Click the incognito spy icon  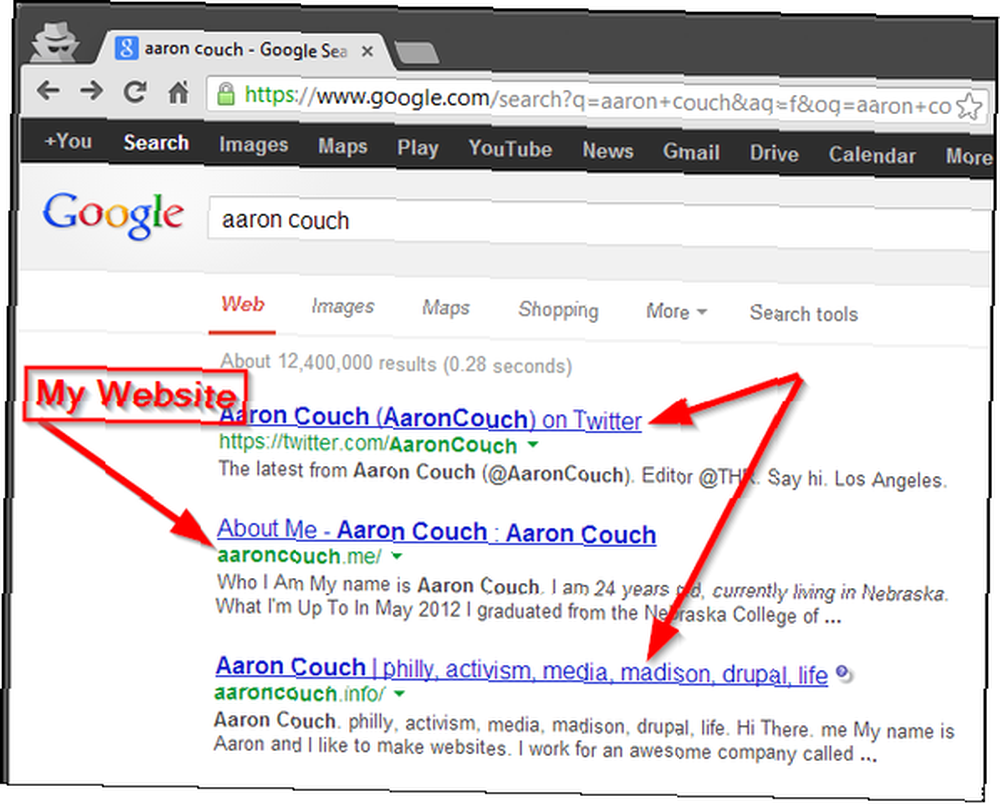55,42
